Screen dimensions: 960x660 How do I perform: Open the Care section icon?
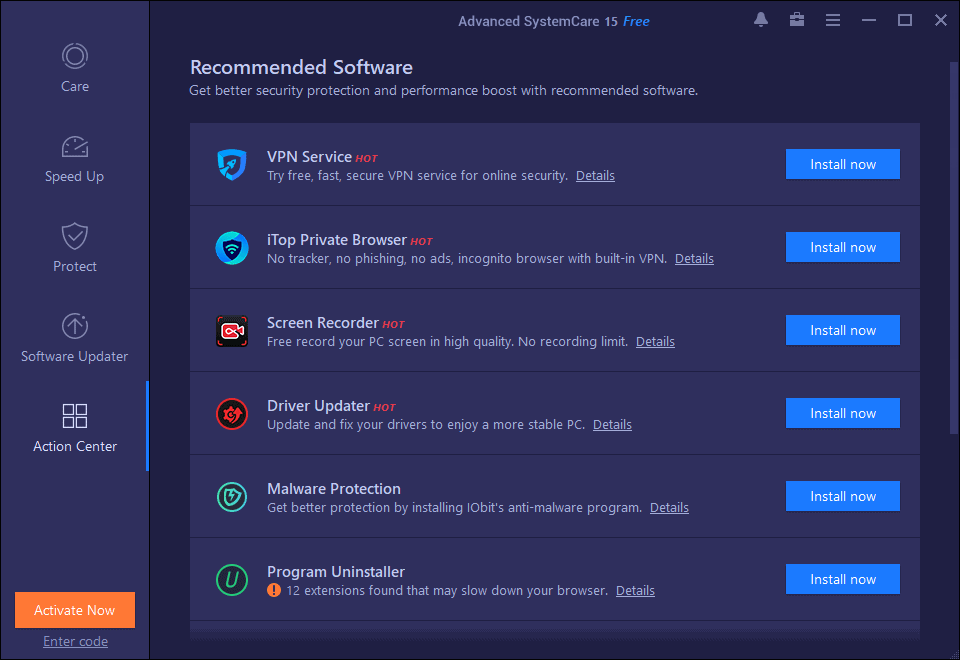pos(75,56)
